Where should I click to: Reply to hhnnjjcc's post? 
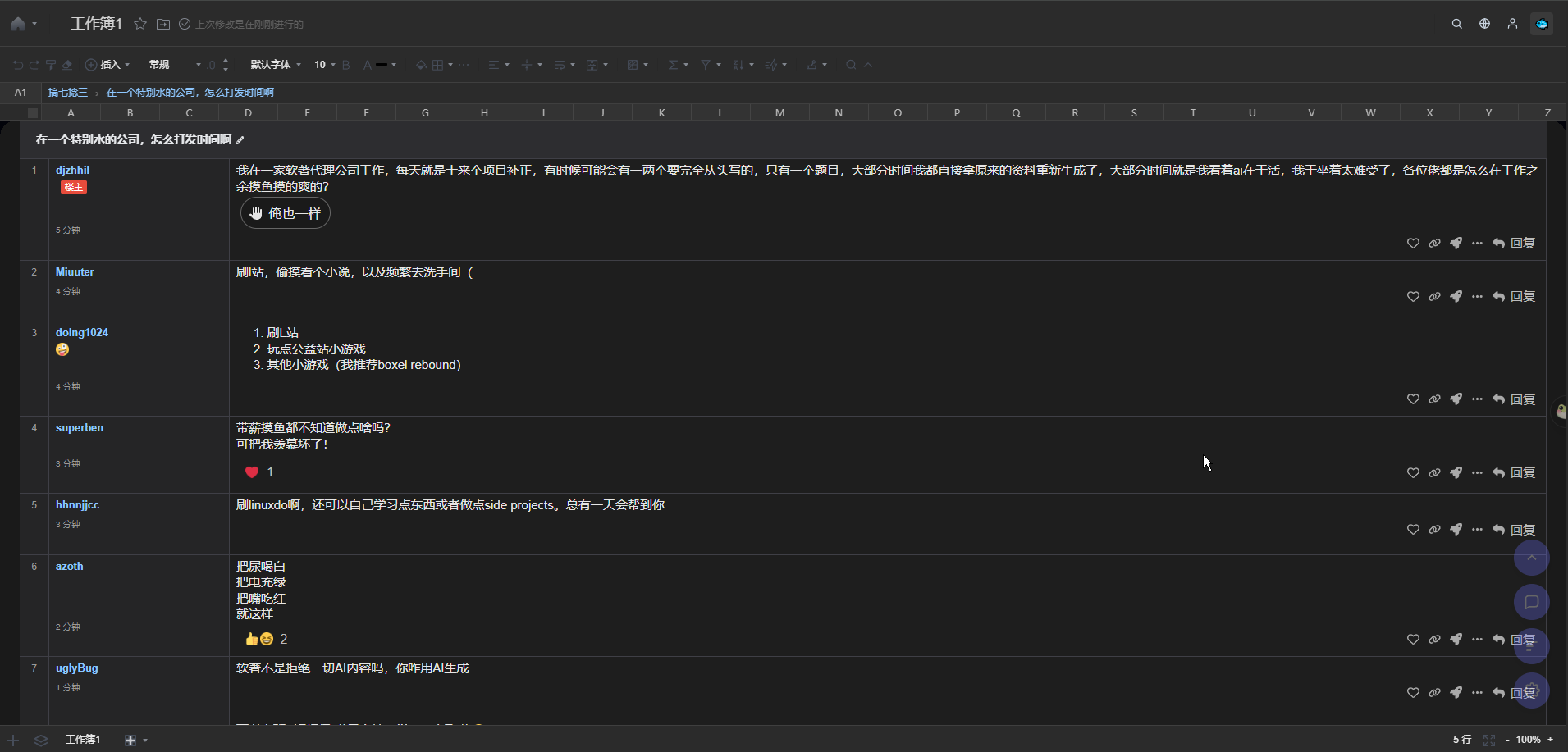pos(1514,530)
